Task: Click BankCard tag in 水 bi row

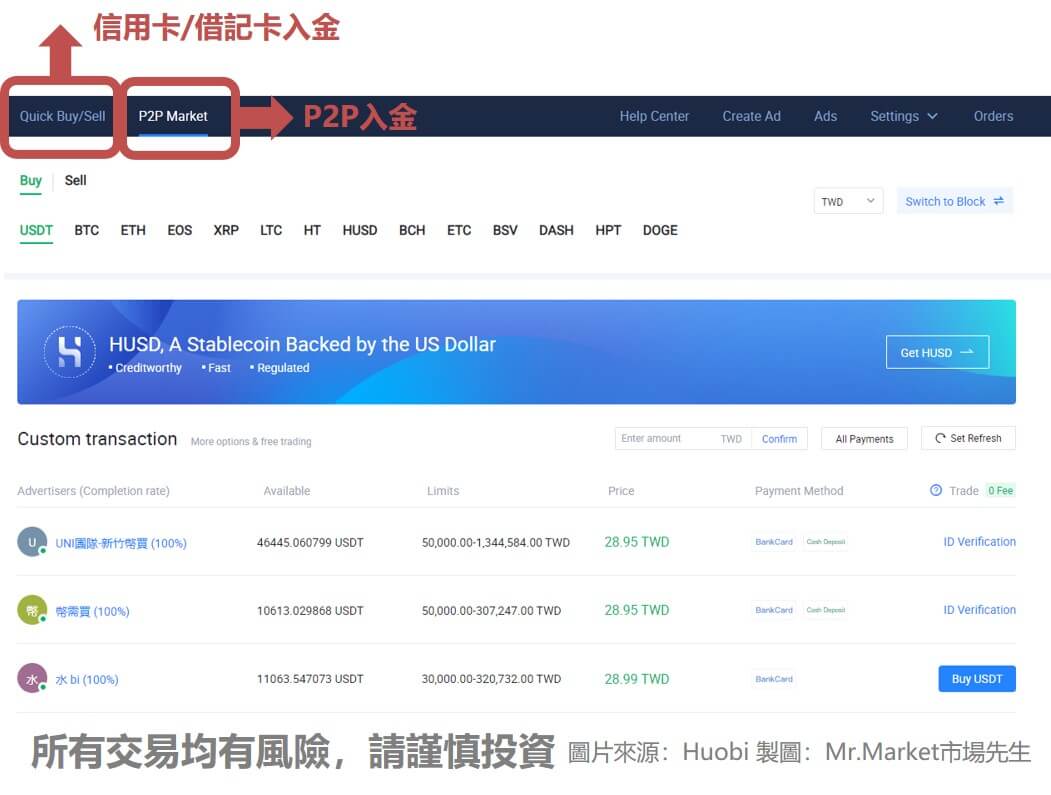Action: pyautogui.click(x=774, y=679)
